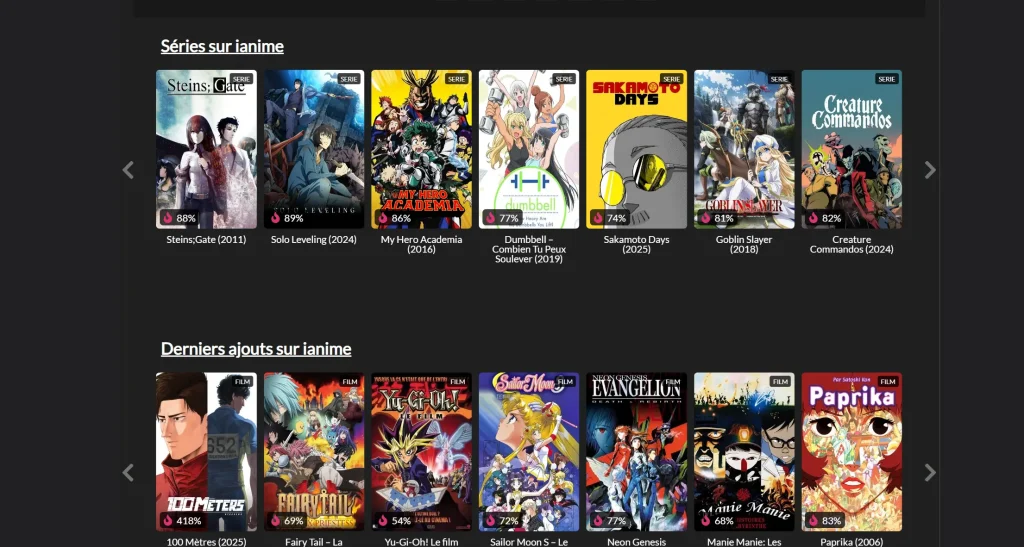This screenshot has width=1024, height=547.
Task: Advance to next slide in Séries carousel
Action: [x=930, y=170]
